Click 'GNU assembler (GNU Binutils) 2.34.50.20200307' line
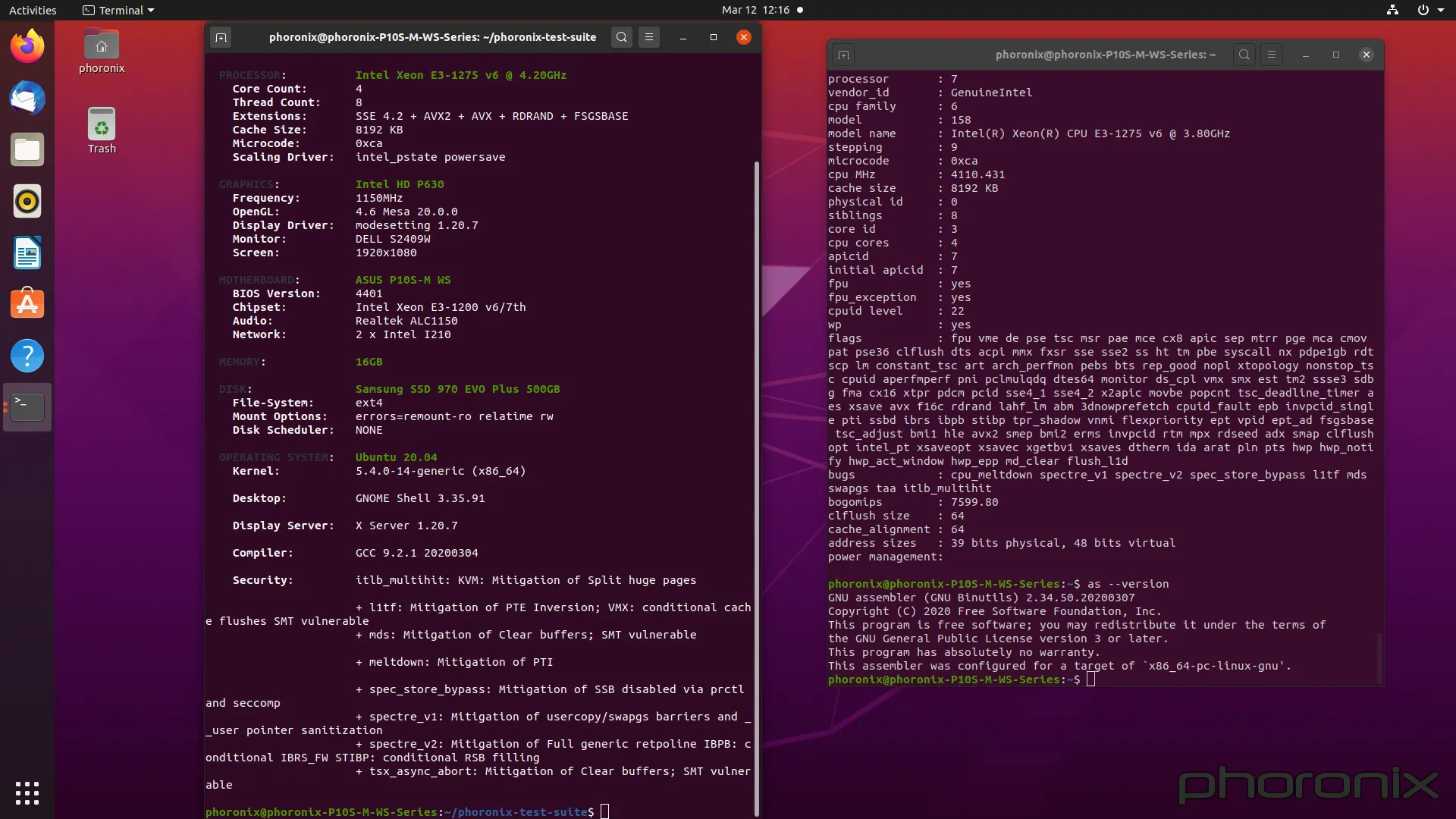The image size is (1456, 819). [x=981, y=598]
